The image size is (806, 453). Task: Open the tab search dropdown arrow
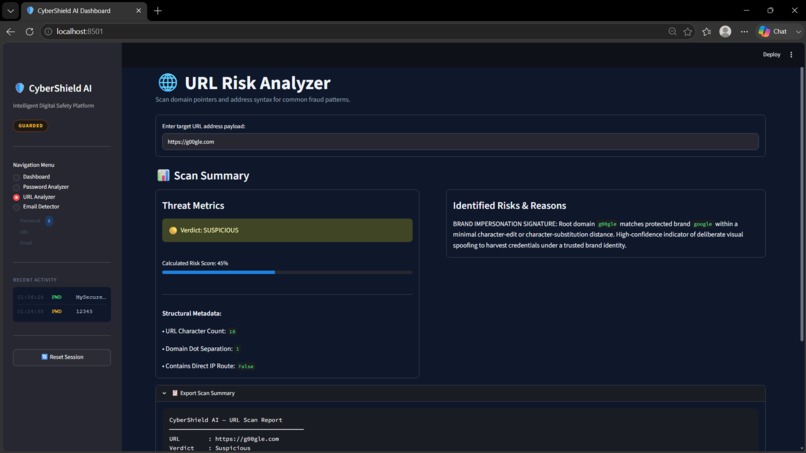tap(10, 10)
